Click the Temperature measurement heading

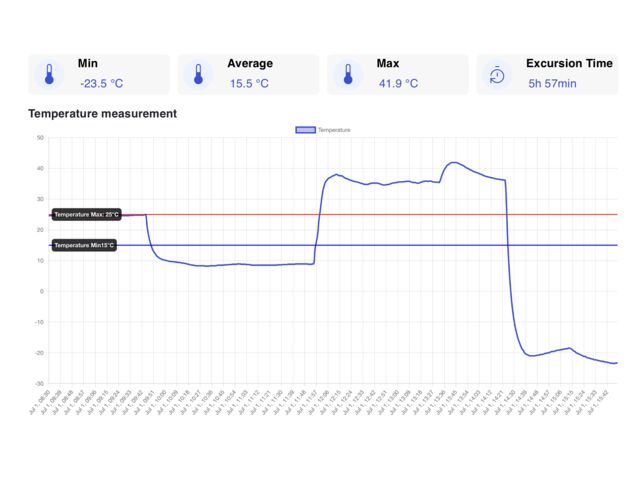coord(102,114)
